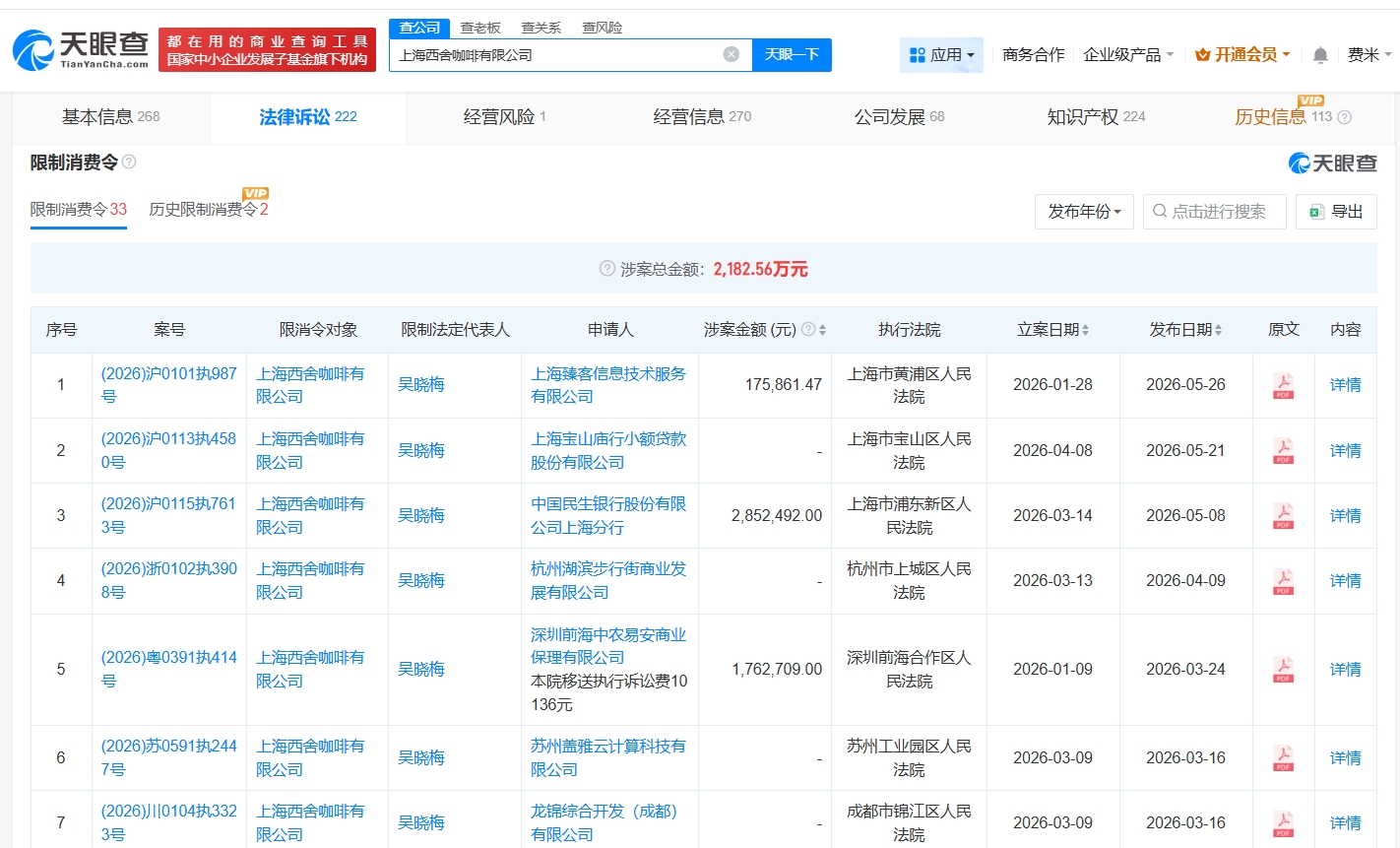Screen dimensions: 1400x848
Task: View 详情 for case (2026)沪0101执987号
Action: pos(1346,385)
